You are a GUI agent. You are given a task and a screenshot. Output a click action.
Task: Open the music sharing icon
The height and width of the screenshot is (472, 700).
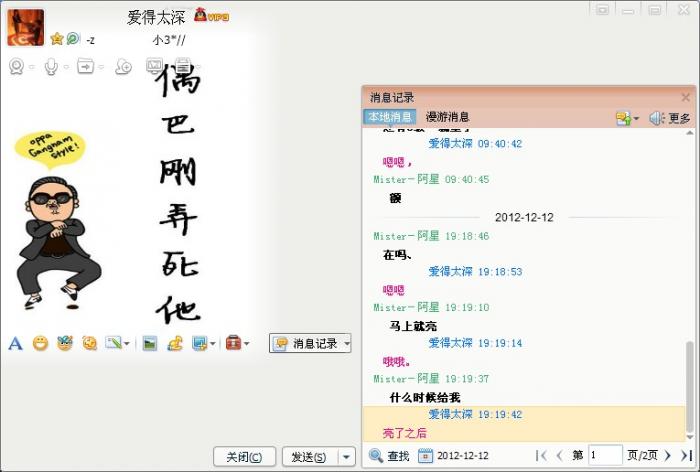tap(175, 343)
